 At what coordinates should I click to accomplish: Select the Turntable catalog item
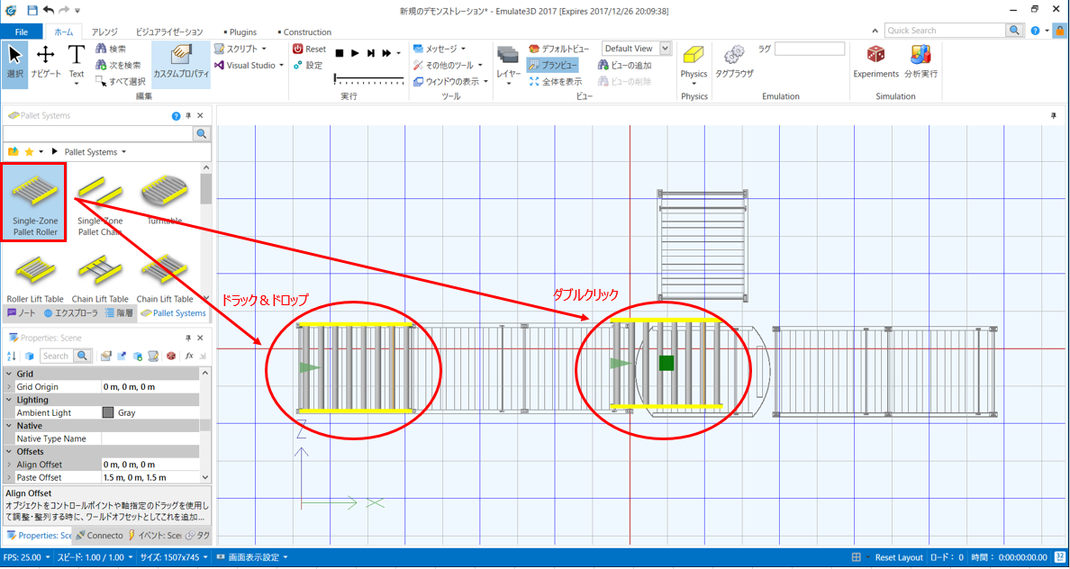(164, 201)
